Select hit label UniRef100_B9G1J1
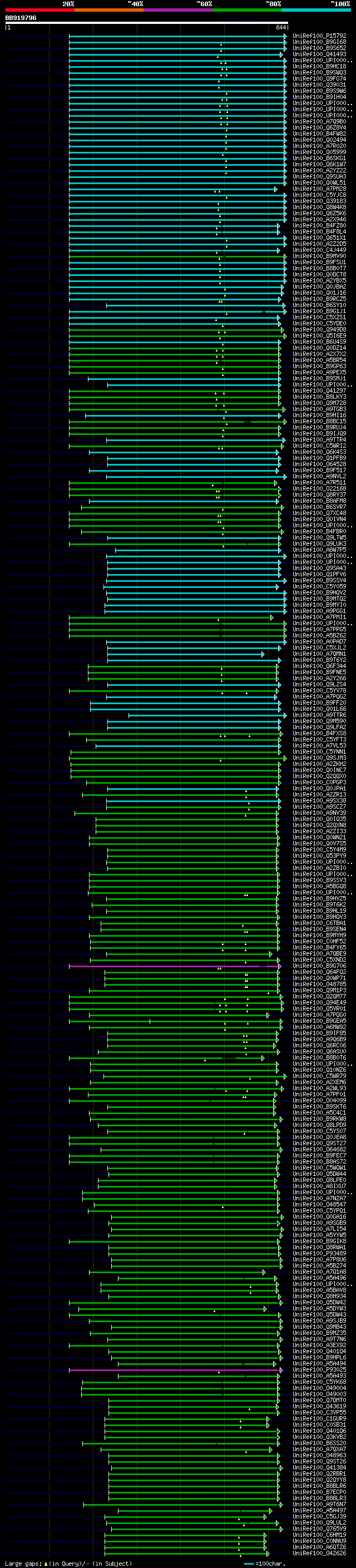 click(x=319, y=311)
